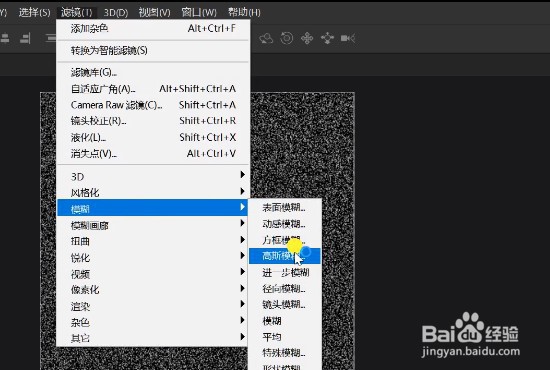
Task: Select the 3D video camera zoom icon
Action: tap(348, 38)
